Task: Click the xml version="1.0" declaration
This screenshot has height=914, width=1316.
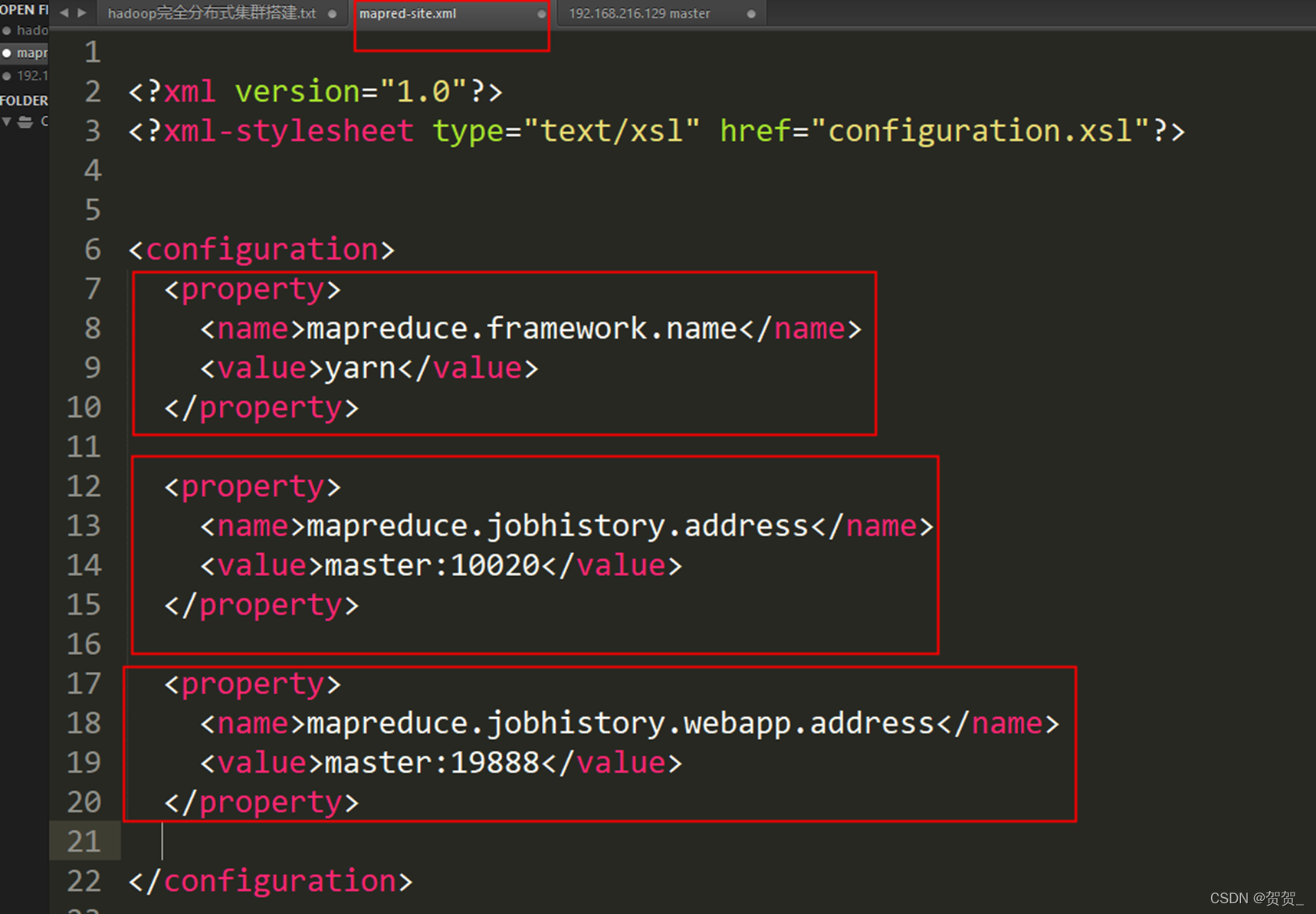Action: point(315,92)
